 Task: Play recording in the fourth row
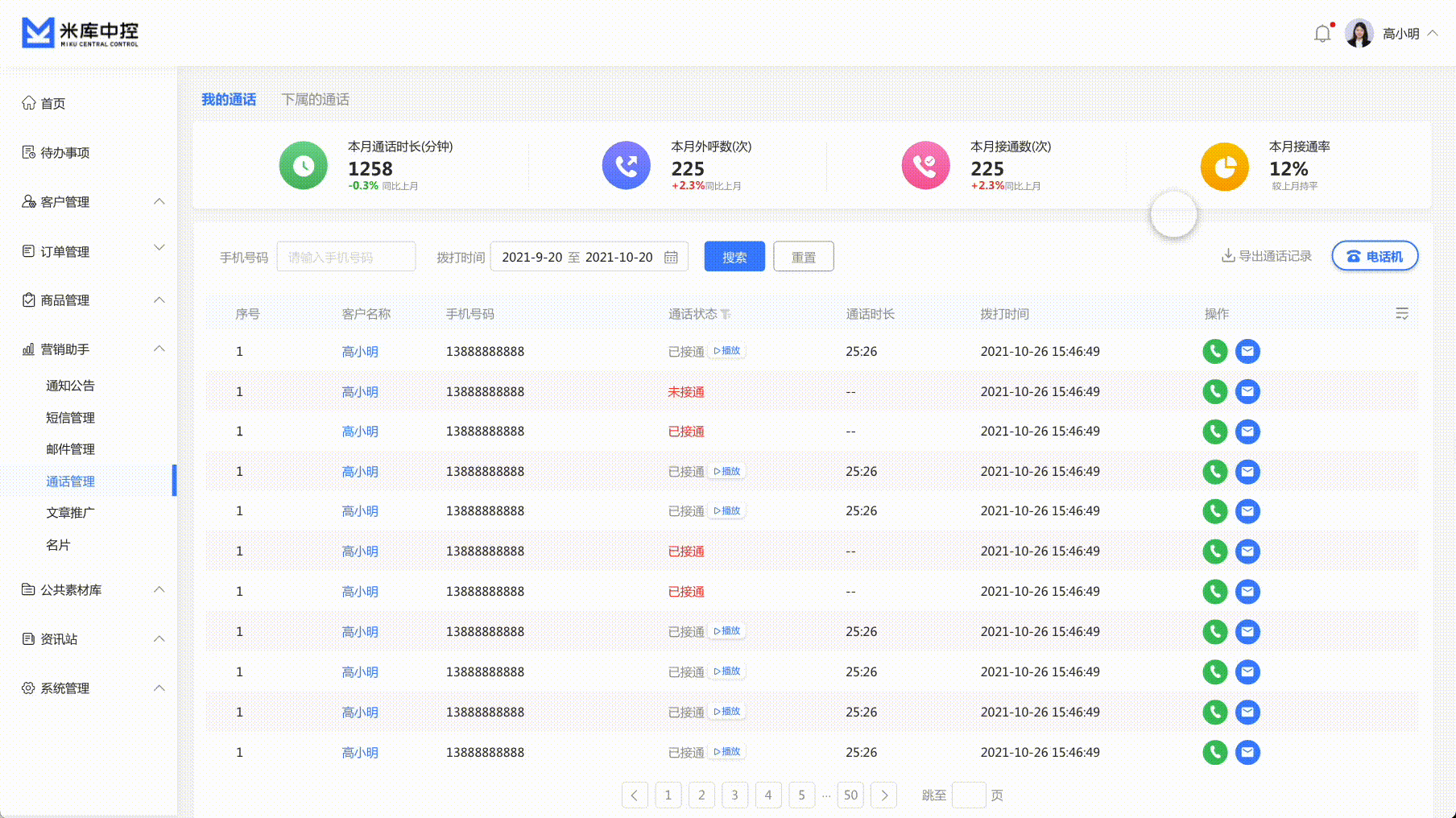[727, 471]
